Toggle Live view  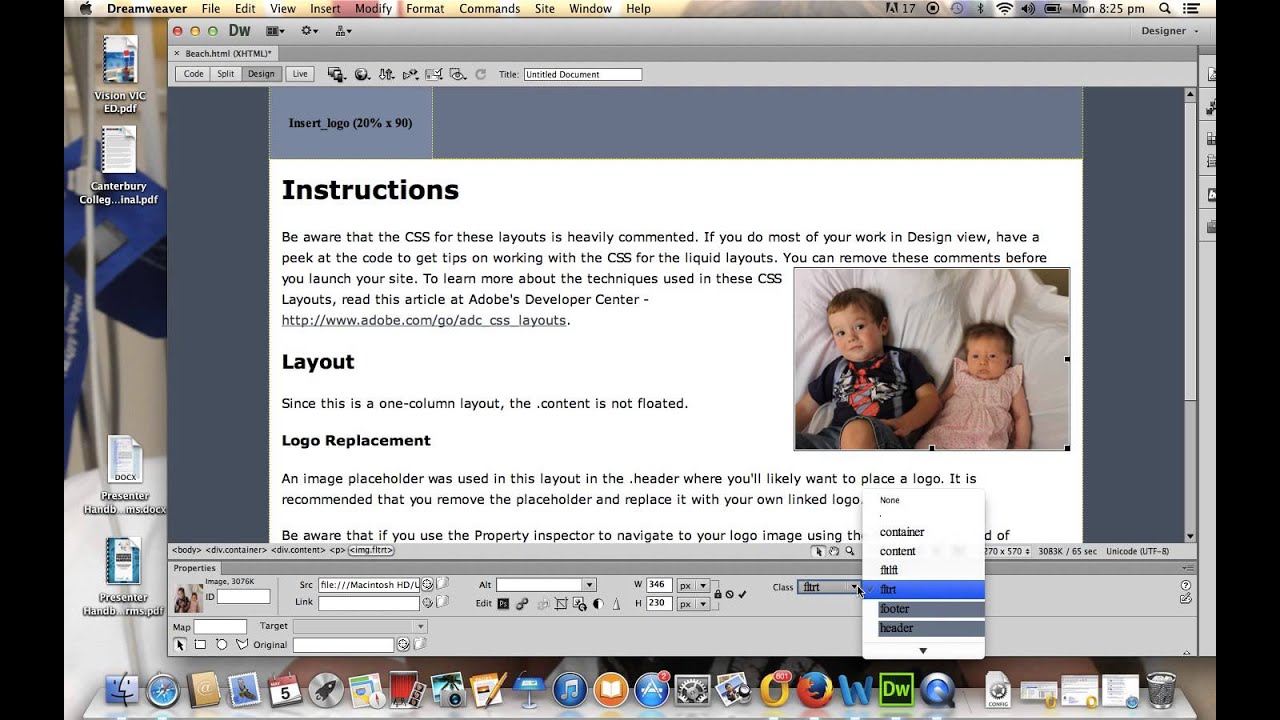pos(300,74)
